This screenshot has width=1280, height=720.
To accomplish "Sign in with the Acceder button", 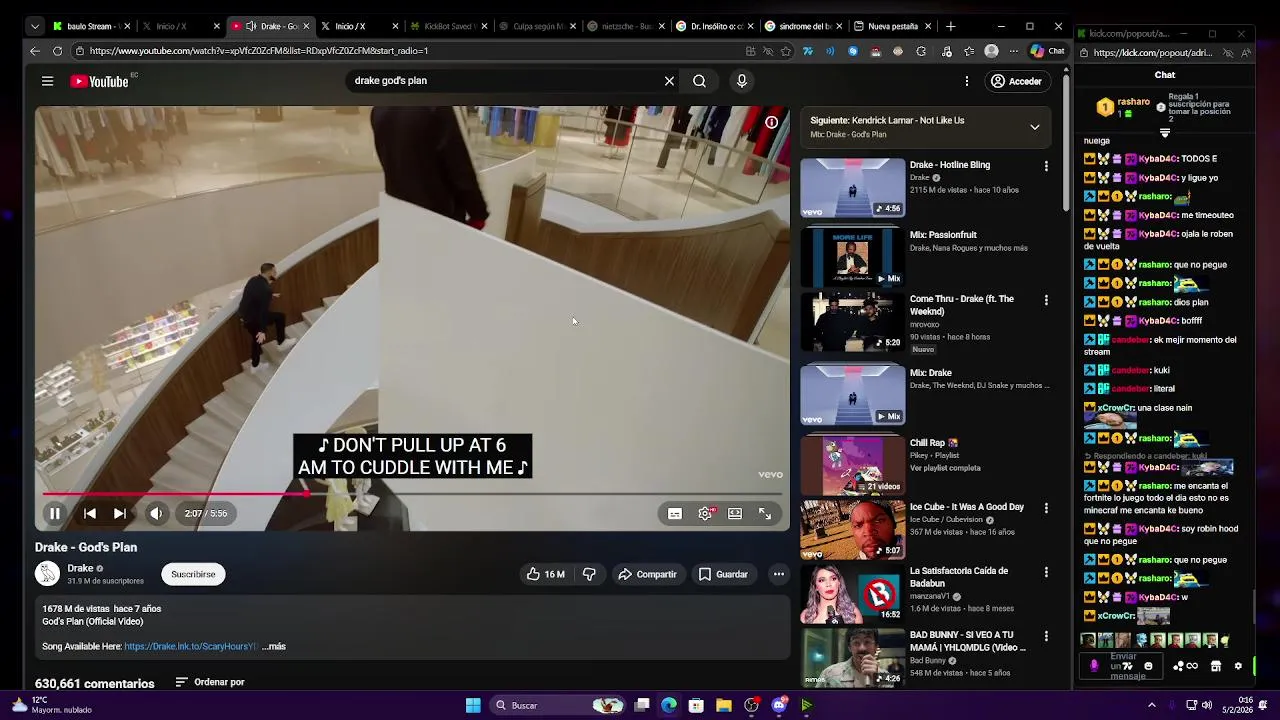I will pos(1016,81).
